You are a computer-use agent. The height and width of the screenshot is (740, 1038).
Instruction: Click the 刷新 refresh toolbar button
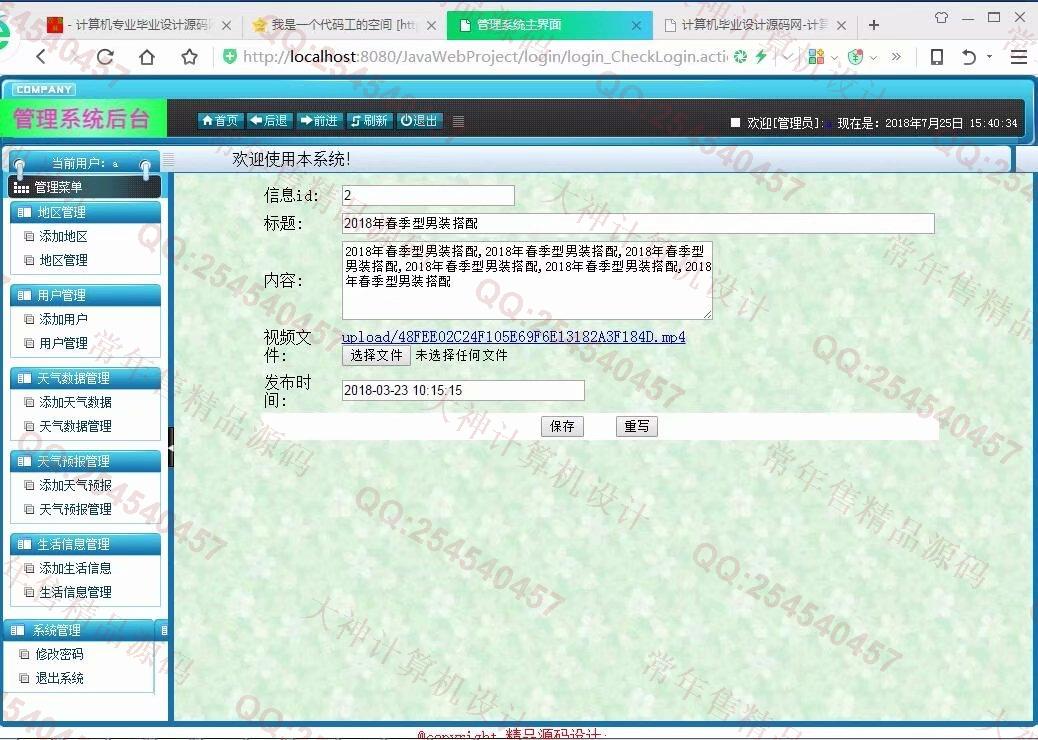tap(369, 120)
